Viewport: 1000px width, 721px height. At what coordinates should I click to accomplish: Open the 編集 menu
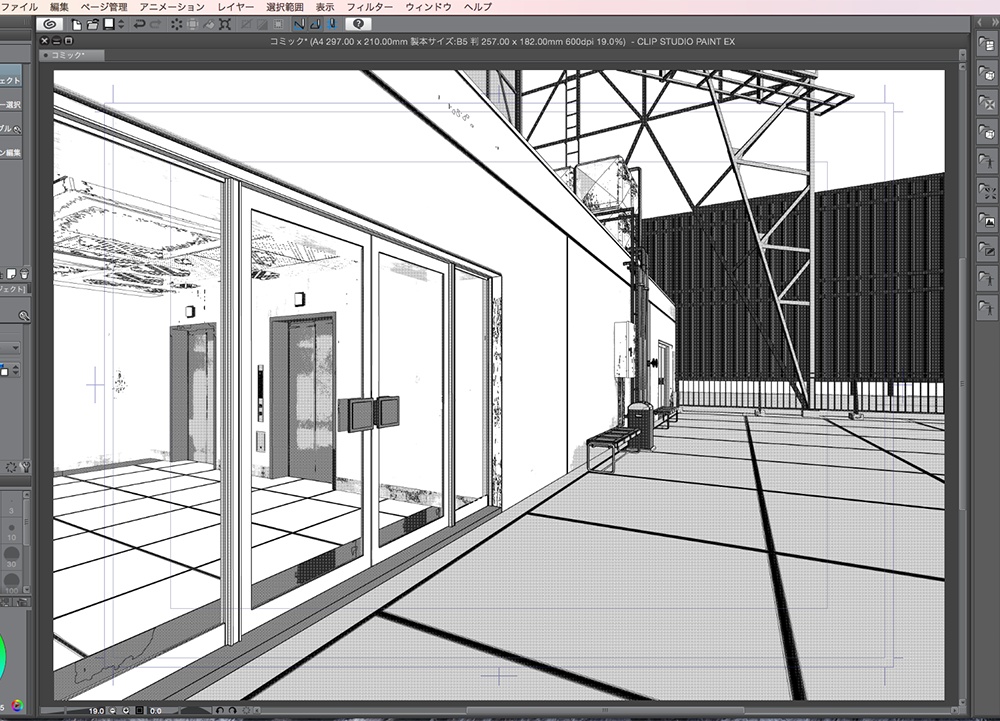59,7
